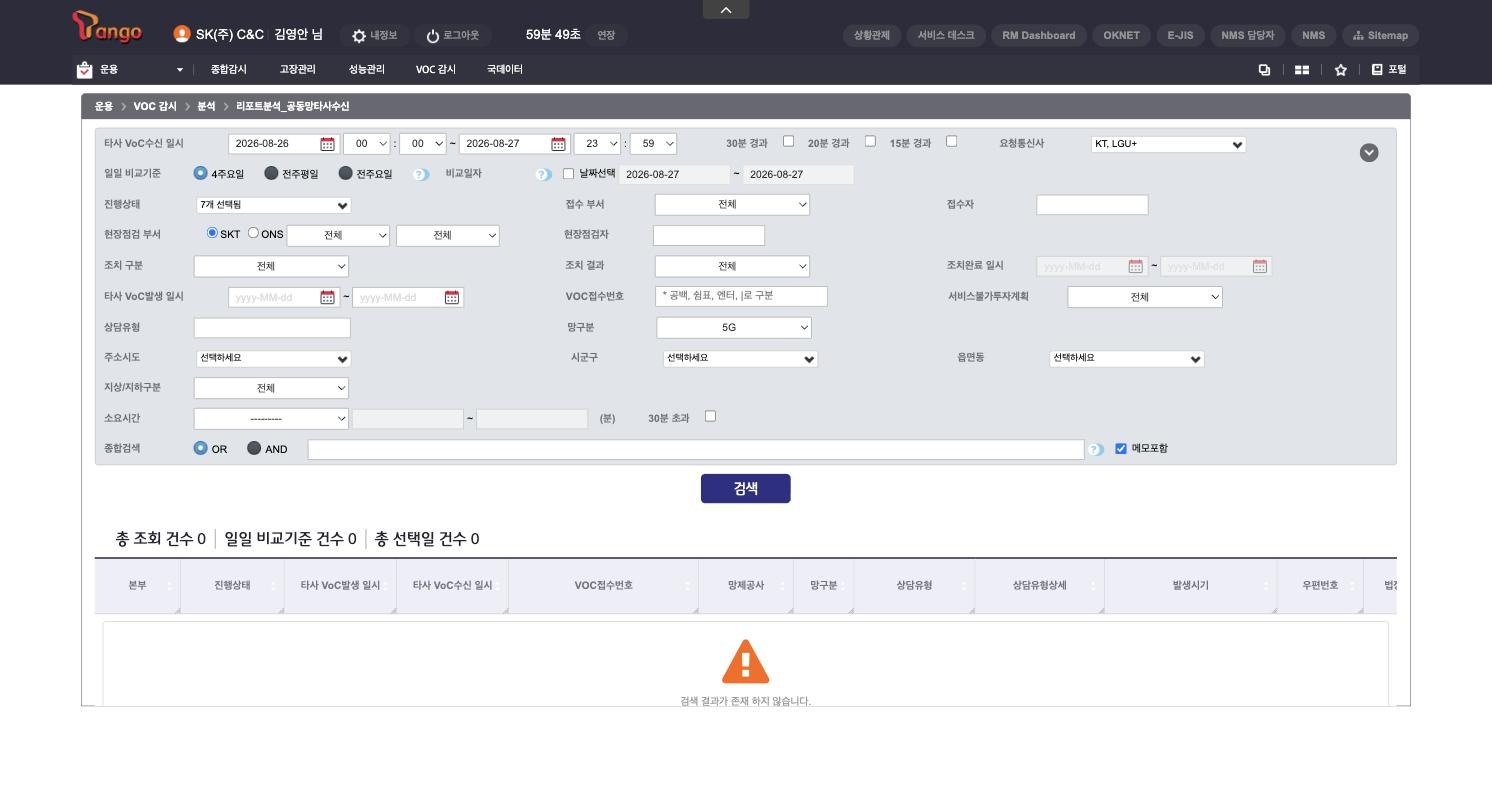Screen dimensions: 1492x812
Task: Open the 상황관제 link
Action: pos(872,35)
